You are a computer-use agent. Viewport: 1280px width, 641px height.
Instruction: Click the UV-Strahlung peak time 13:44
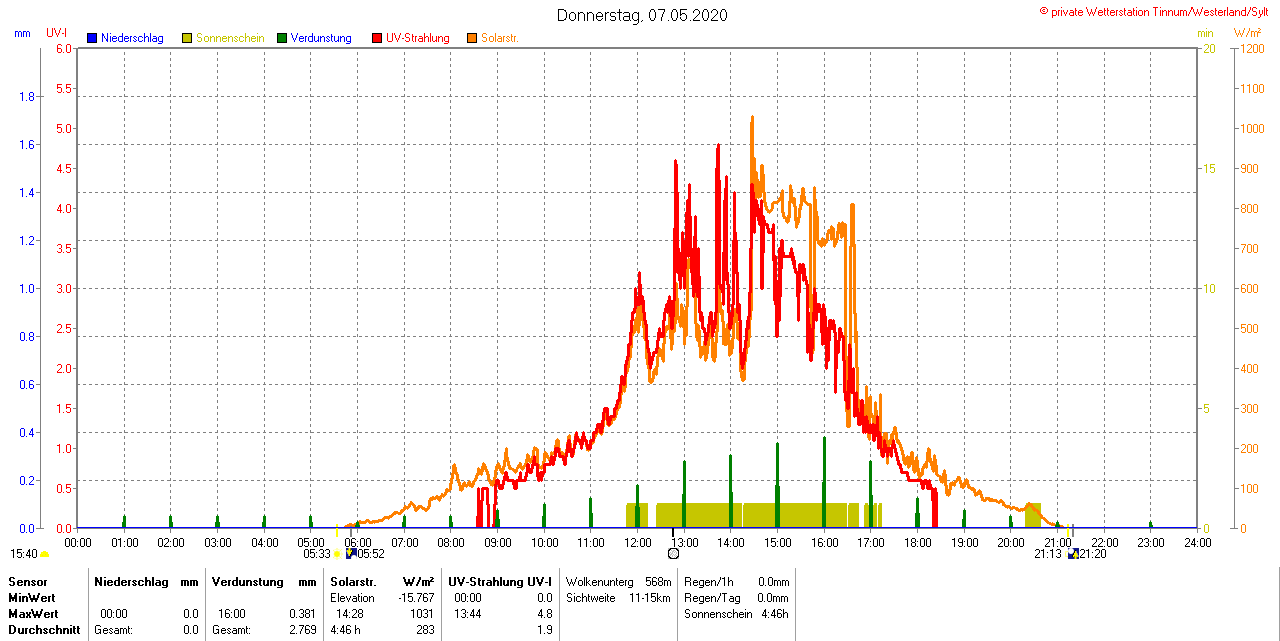pos(468,614)
